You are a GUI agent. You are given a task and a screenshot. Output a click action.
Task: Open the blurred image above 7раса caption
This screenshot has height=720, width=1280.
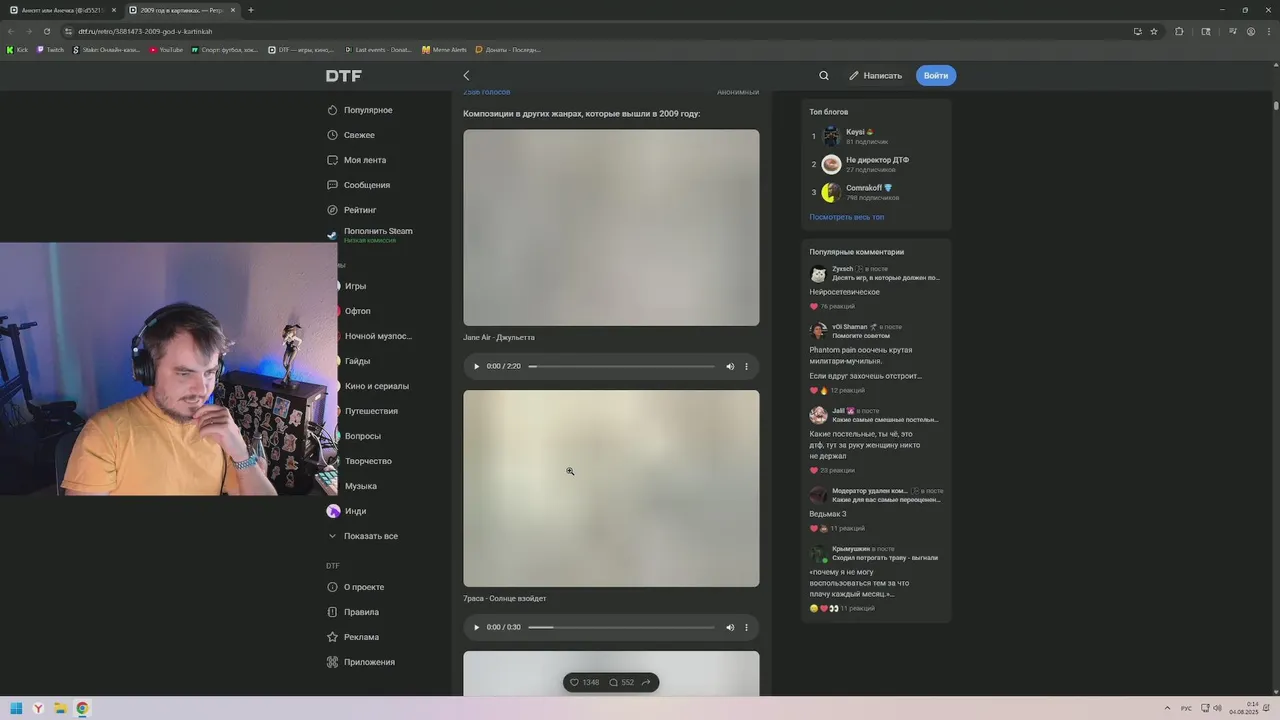click(611, 488)
